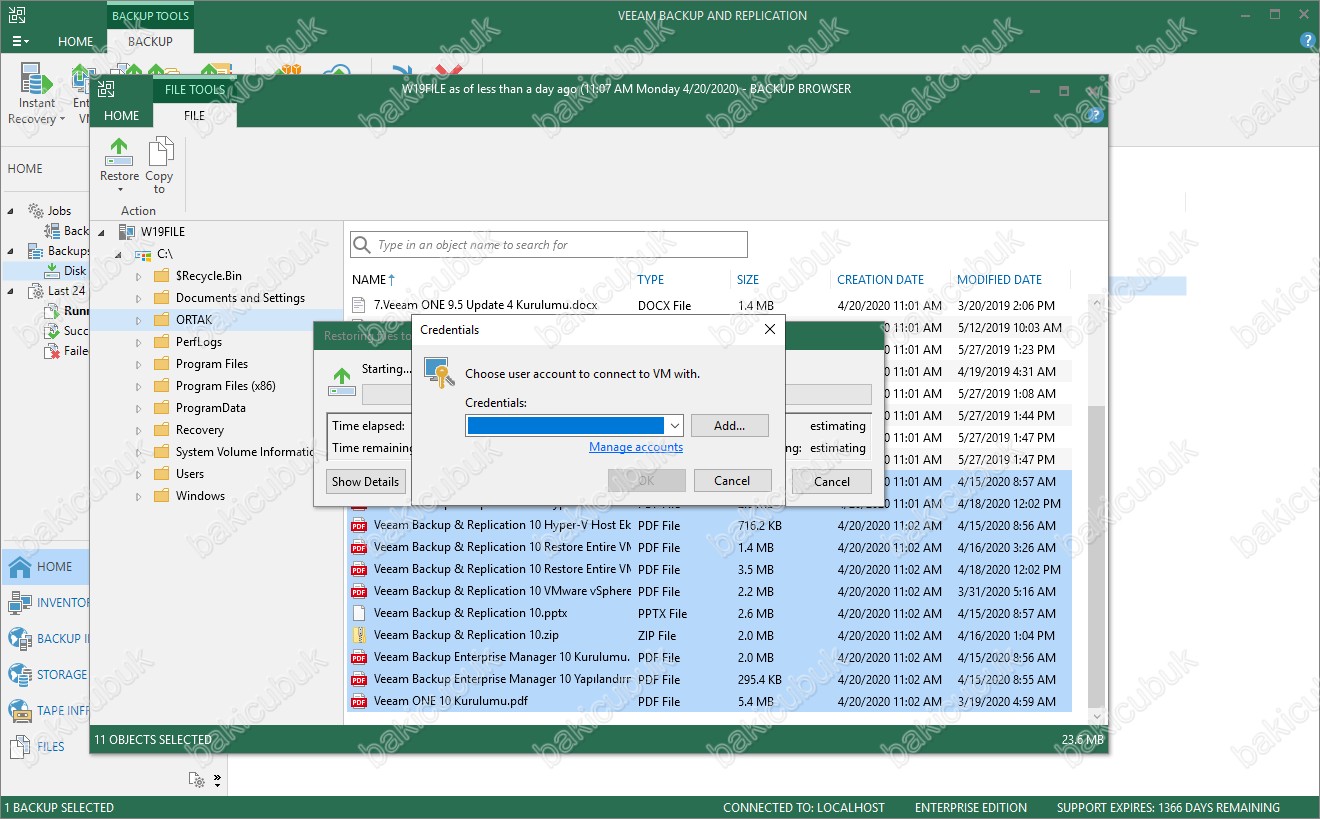This screenshot has width=1320, height=819.
Task: Click Tape Infrastructure view icon
Action: [x=20, y=711]
